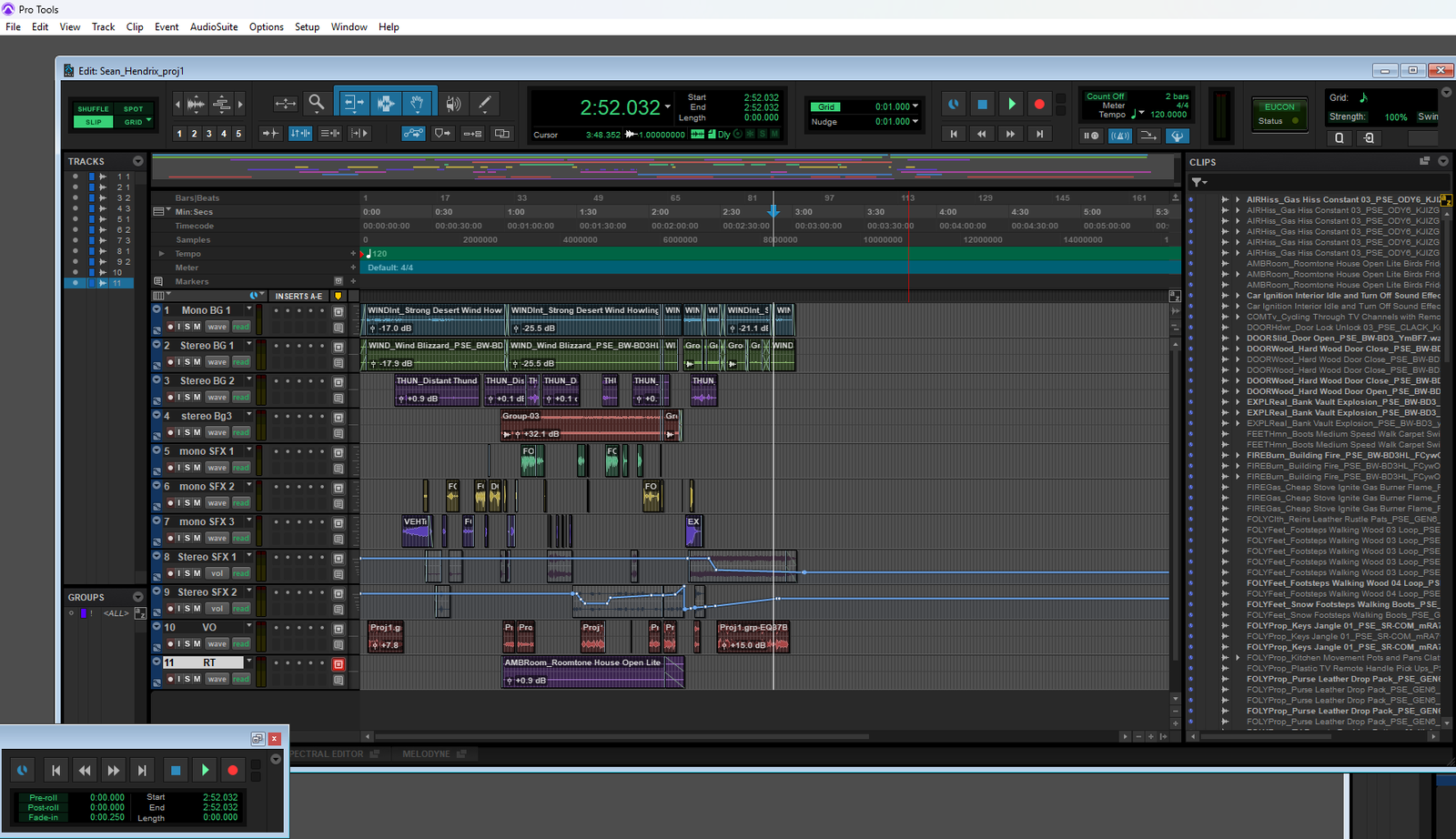Click zoom preset button 5

(x=238, y=134)
